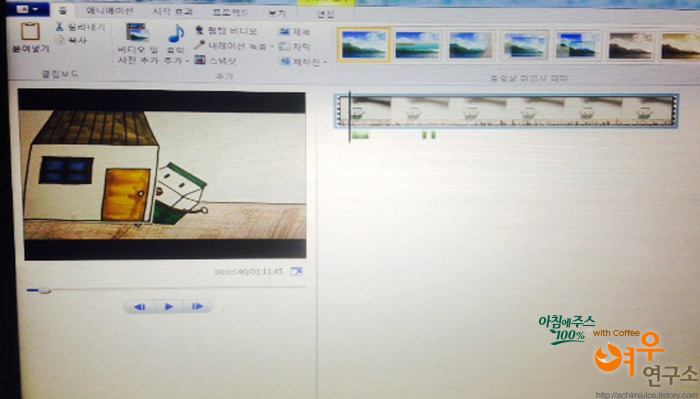The width and height of the screenshot is (700, 399).
Task: Click the 자막 caption icon
Action: point(284,46)
